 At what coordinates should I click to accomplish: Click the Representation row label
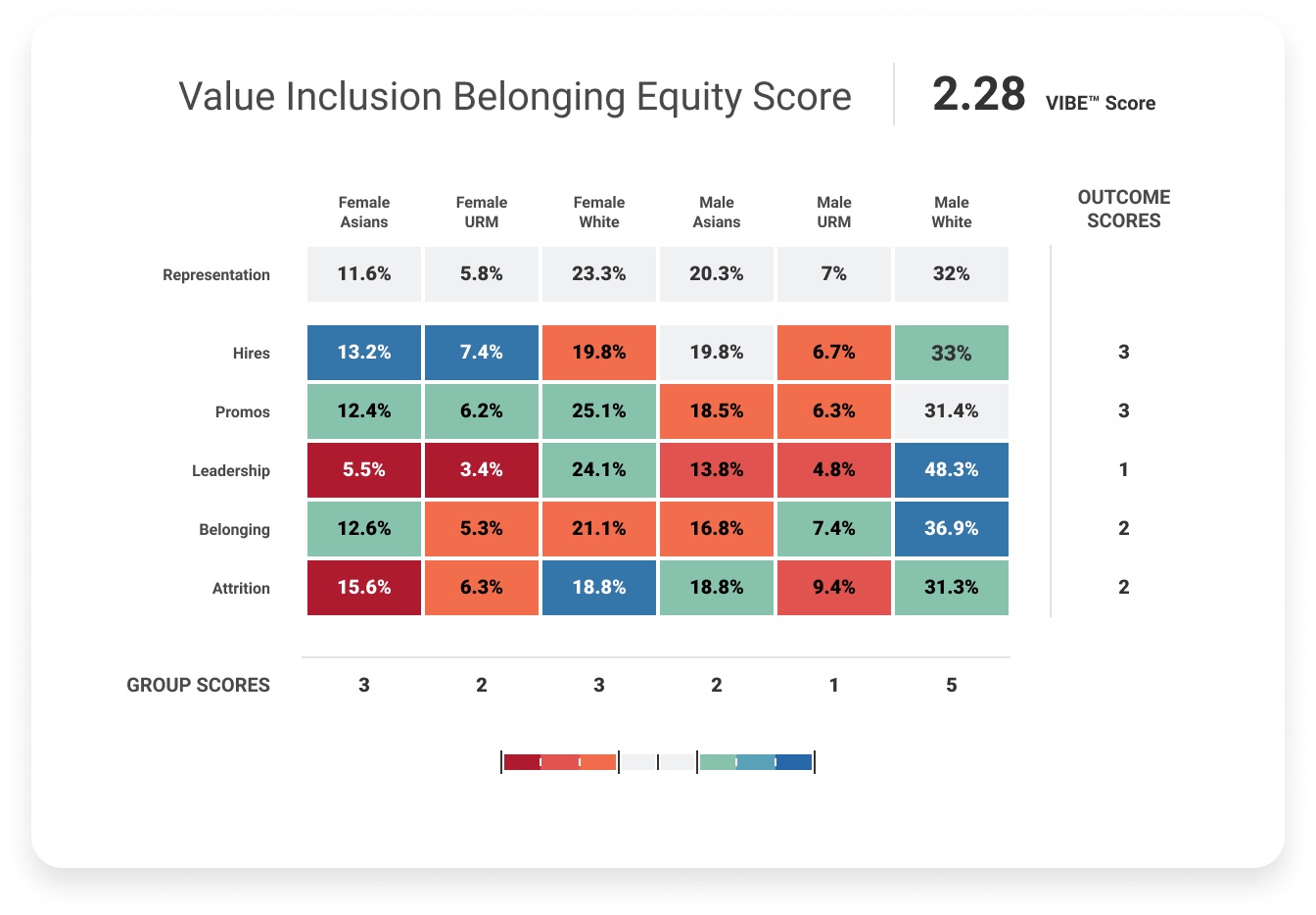[x=216, y=275]
